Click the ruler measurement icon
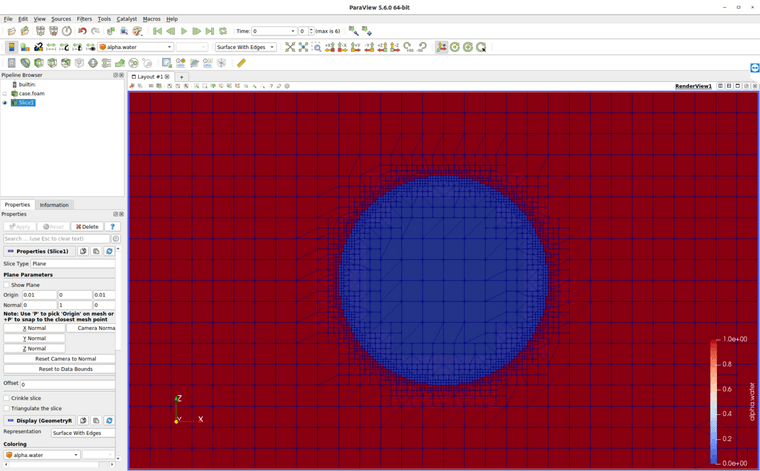The width and height of the screenshot is (760, 471). (x=241, y=63)
